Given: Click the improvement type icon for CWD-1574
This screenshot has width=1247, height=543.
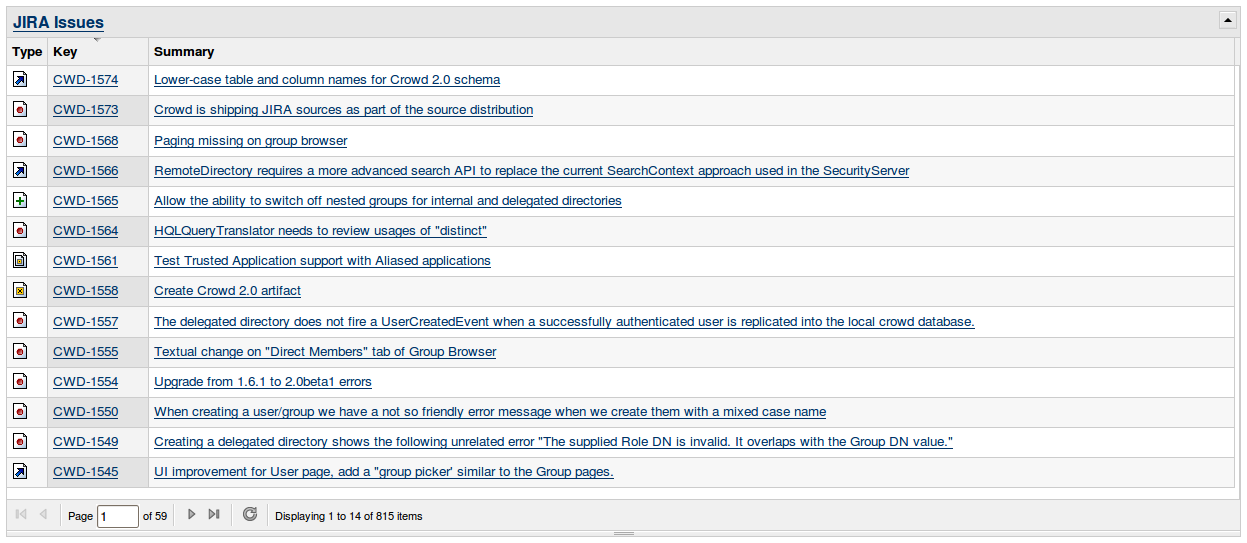Looking at the screenshot, I should [20, 80].
